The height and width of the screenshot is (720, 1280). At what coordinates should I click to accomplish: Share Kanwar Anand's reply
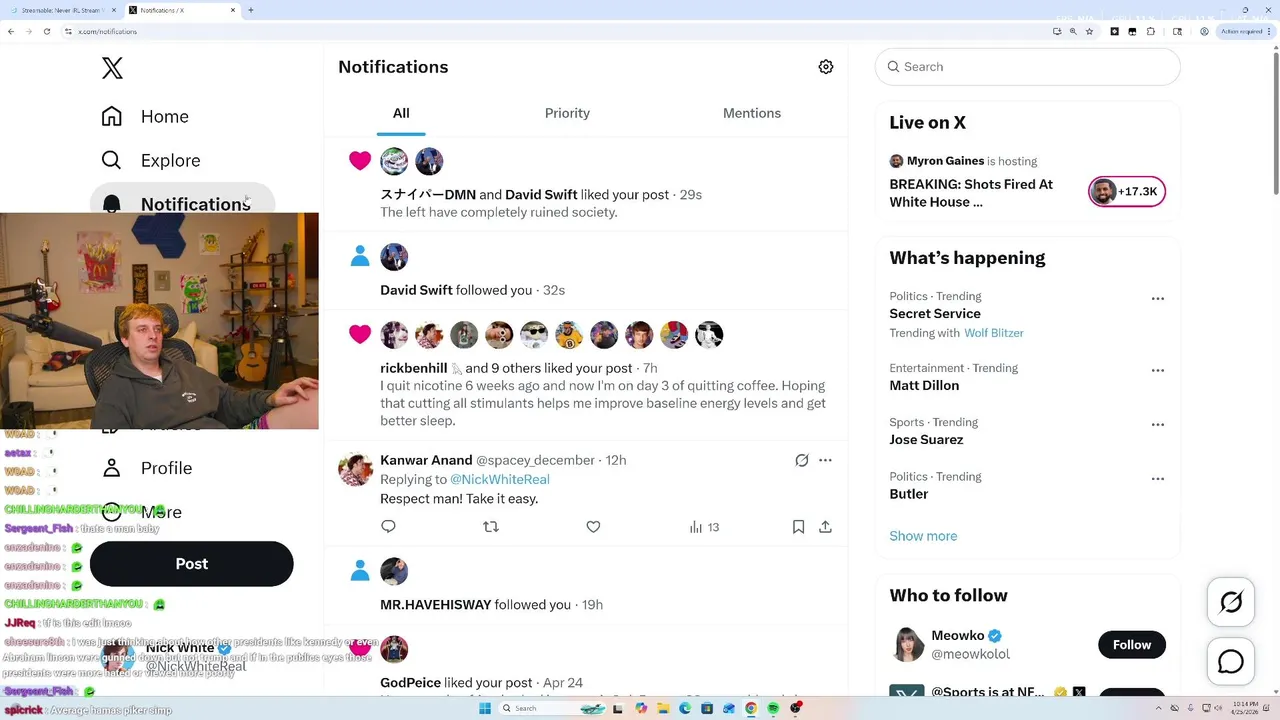tap(825, 527)
